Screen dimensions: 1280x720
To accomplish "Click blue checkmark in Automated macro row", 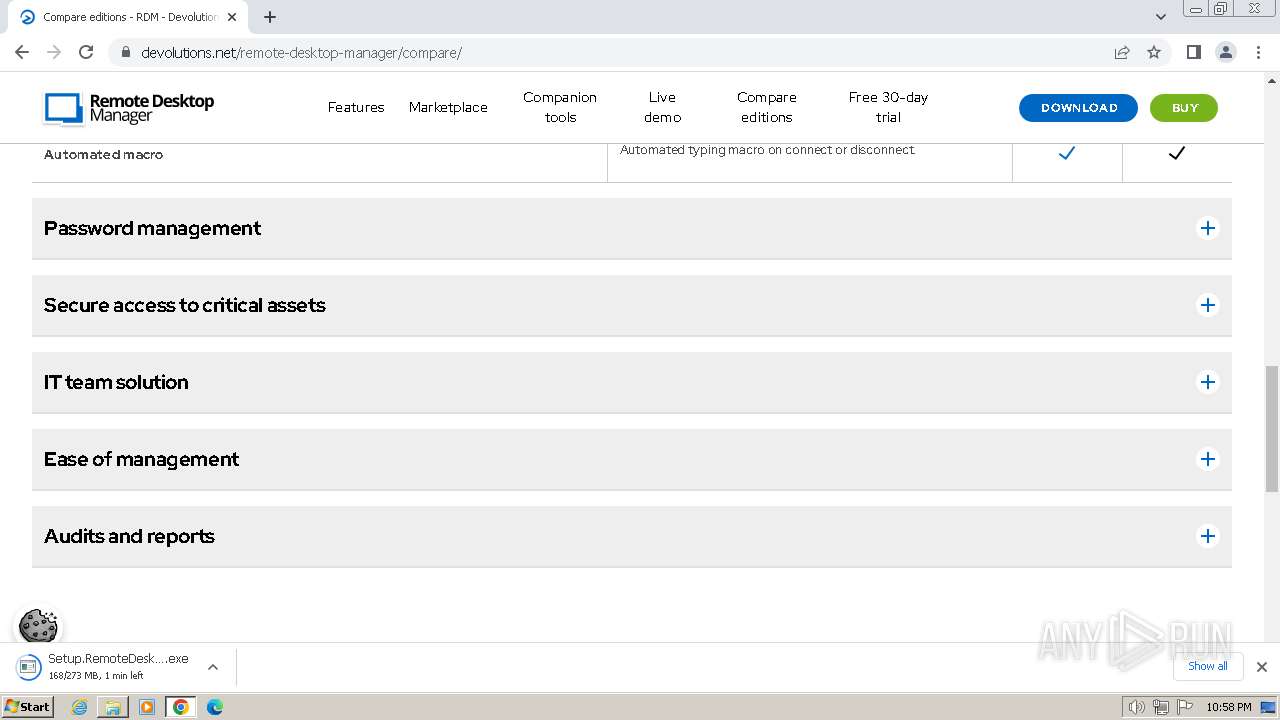I will pyautogui.click(x=1067, y=153).
